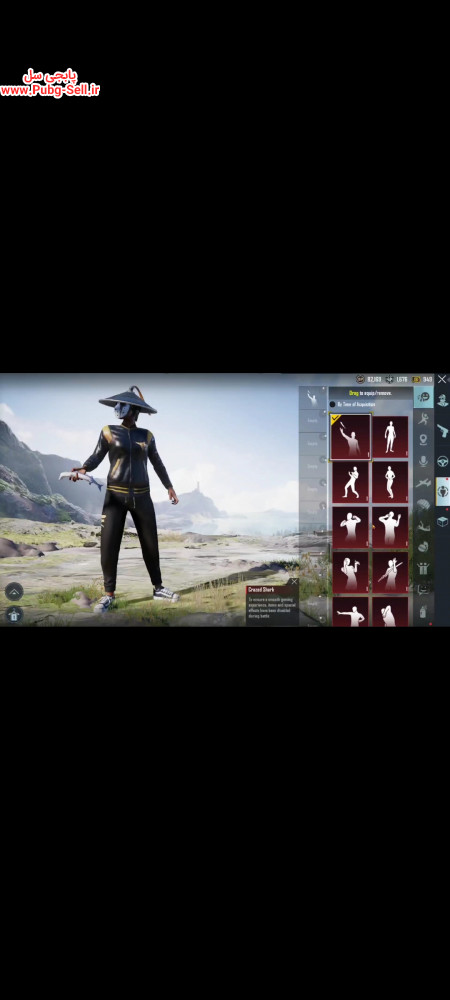Close the inventory with top-right X
This screenshot has width=450, height=1000.
[442, 379]
